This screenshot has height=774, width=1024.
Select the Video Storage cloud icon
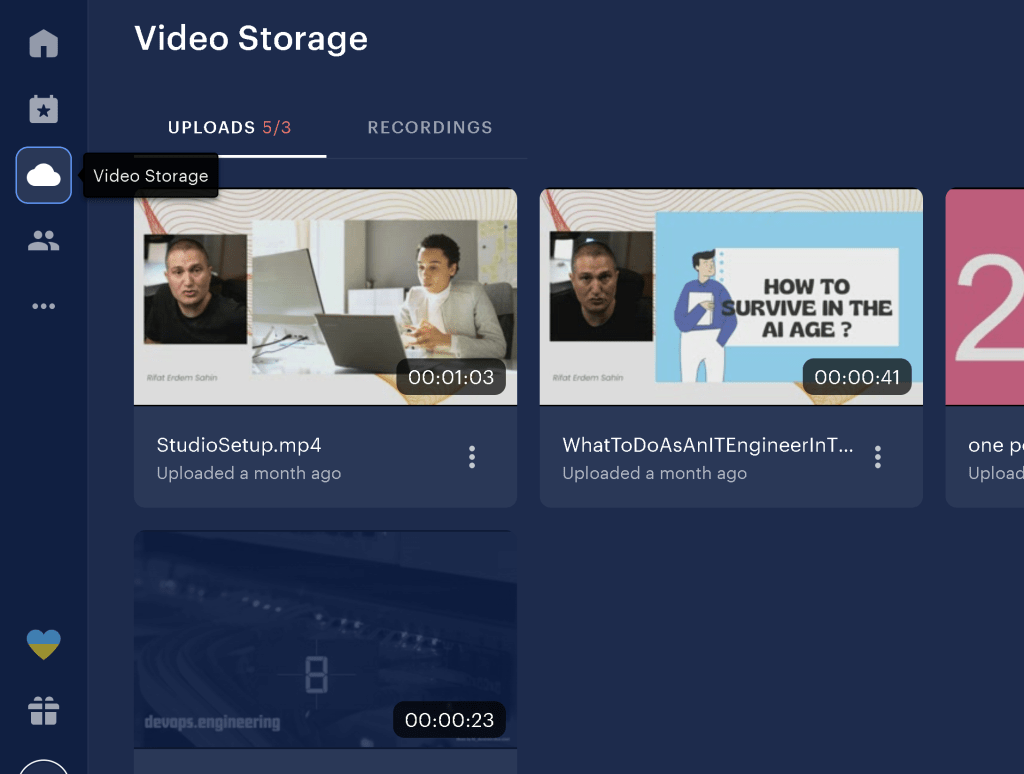(44, 175)
